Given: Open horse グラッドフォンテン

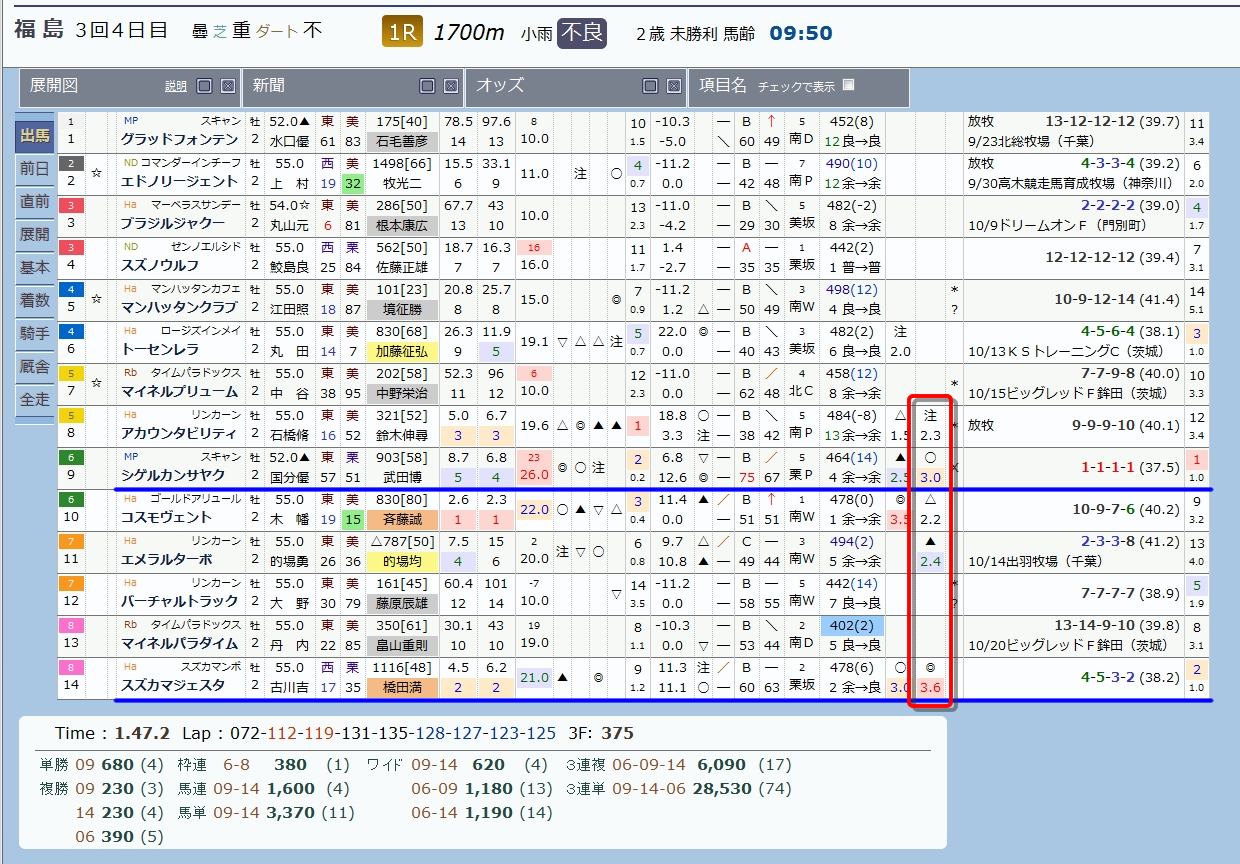Looking at the screenshot, I should click(179, 140).
